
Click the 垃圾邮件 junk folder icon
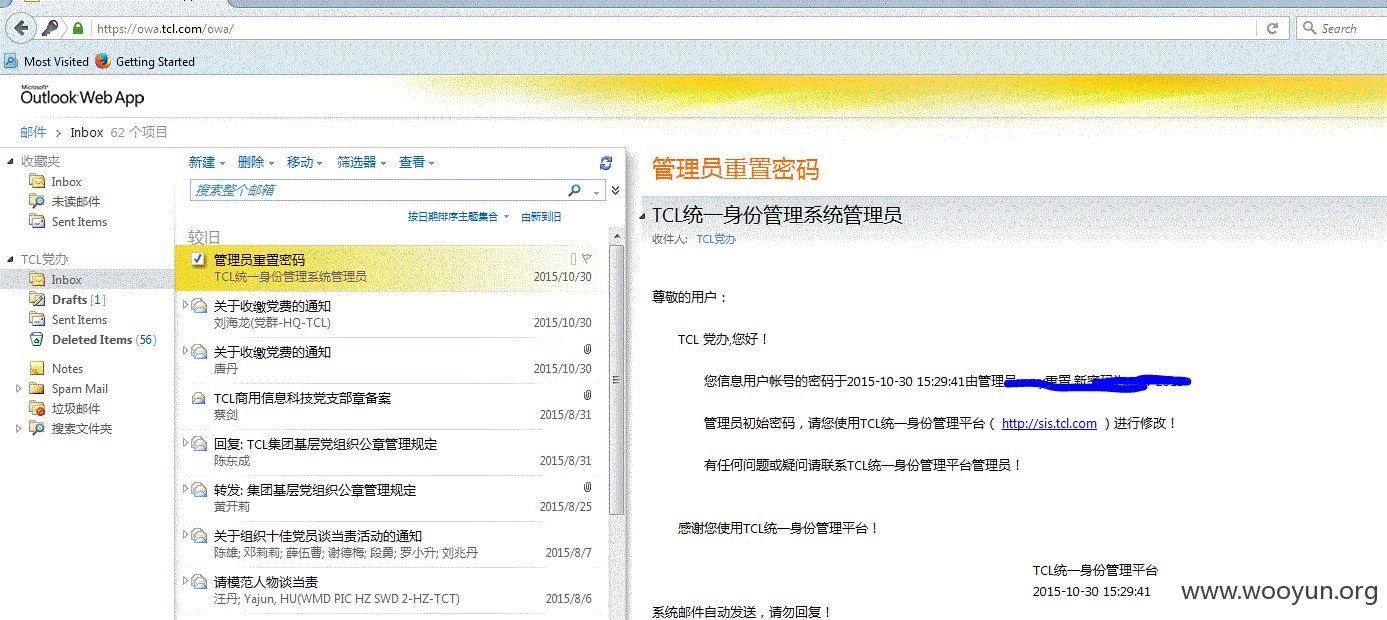[37, 409]
